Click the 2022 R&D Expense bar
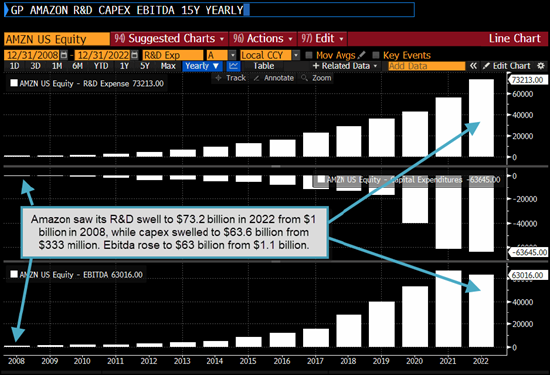 pos(481,118)
